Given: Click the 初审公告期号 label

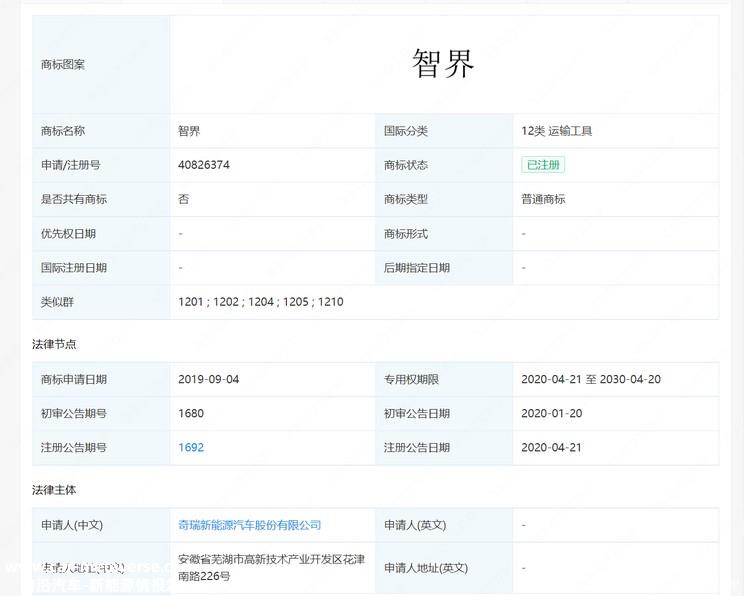Looking at the screenshot, I should tap(74, 413).
